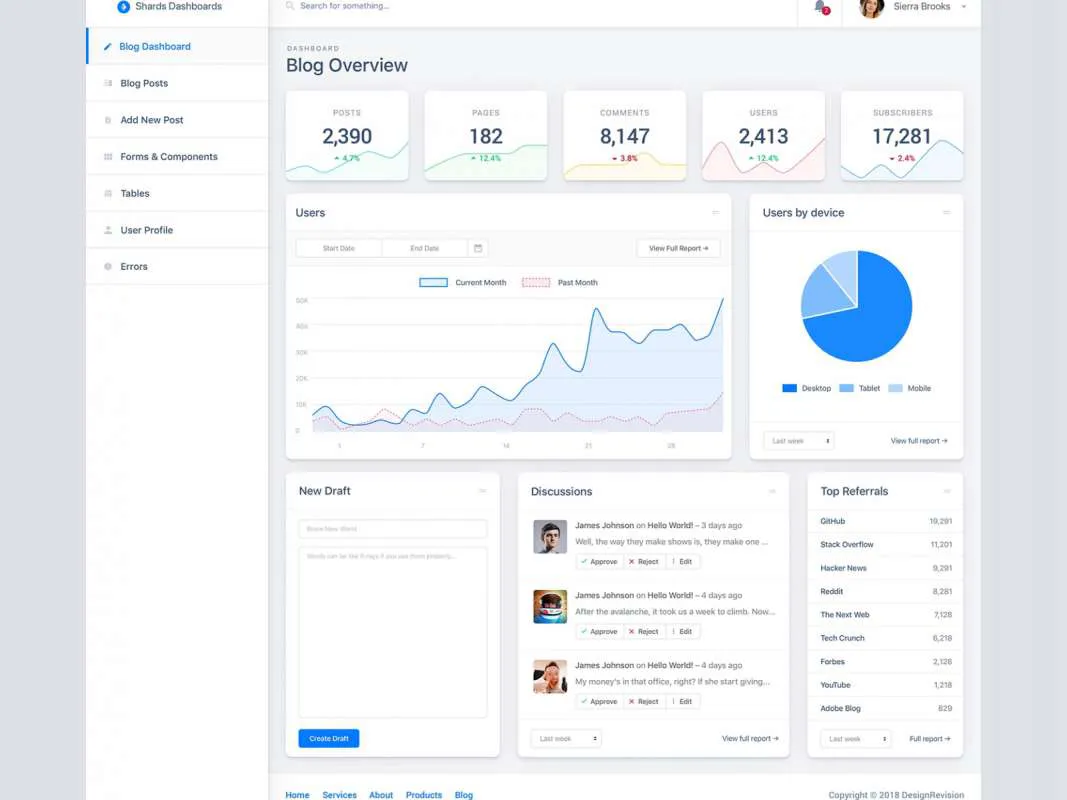
Task: Click the Desktop color swatch in legend
Action: pyautogui.click(x=790, y=388)
